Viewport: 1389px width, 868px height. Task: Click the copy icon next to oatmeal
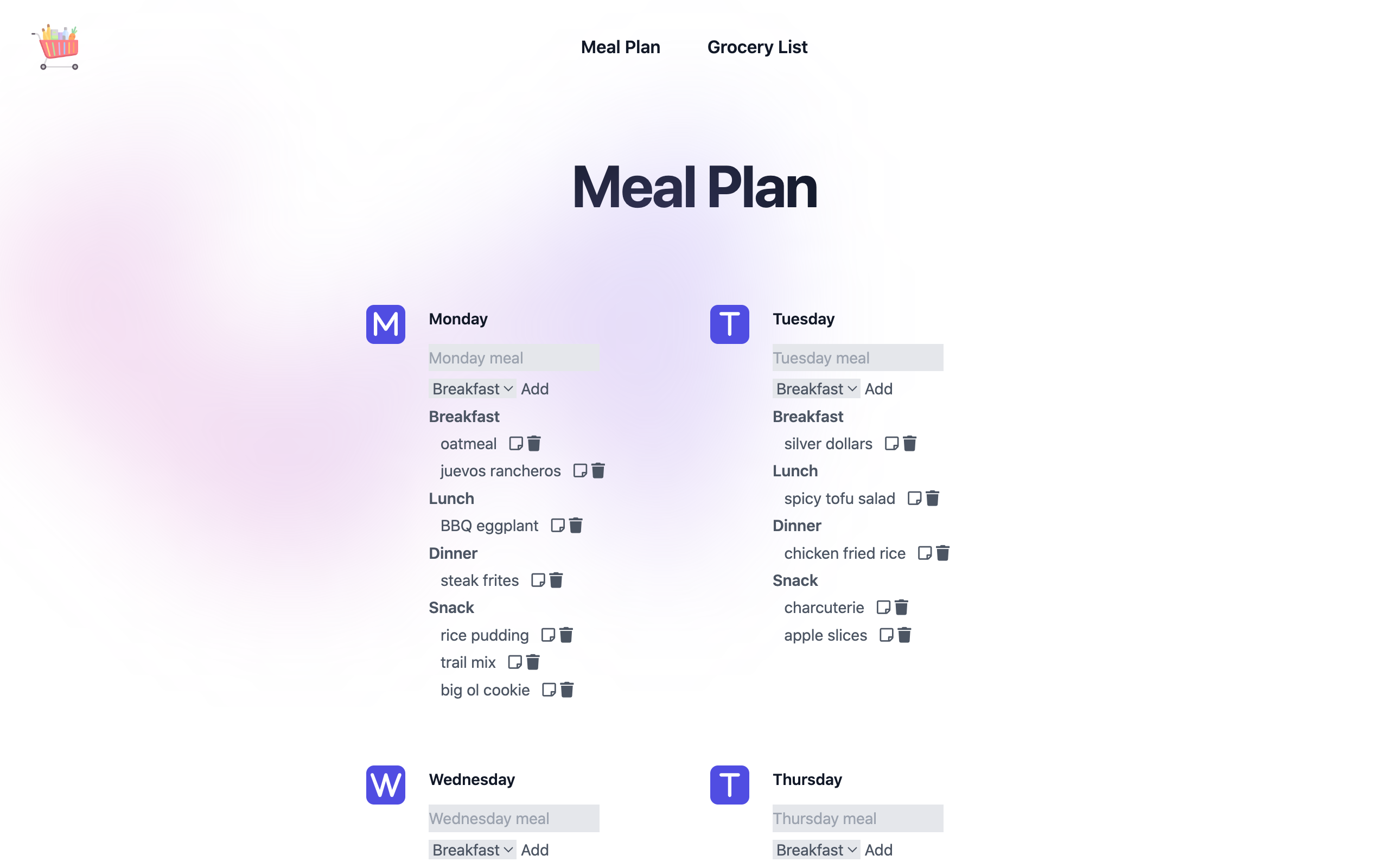click(x=515, y=443)
